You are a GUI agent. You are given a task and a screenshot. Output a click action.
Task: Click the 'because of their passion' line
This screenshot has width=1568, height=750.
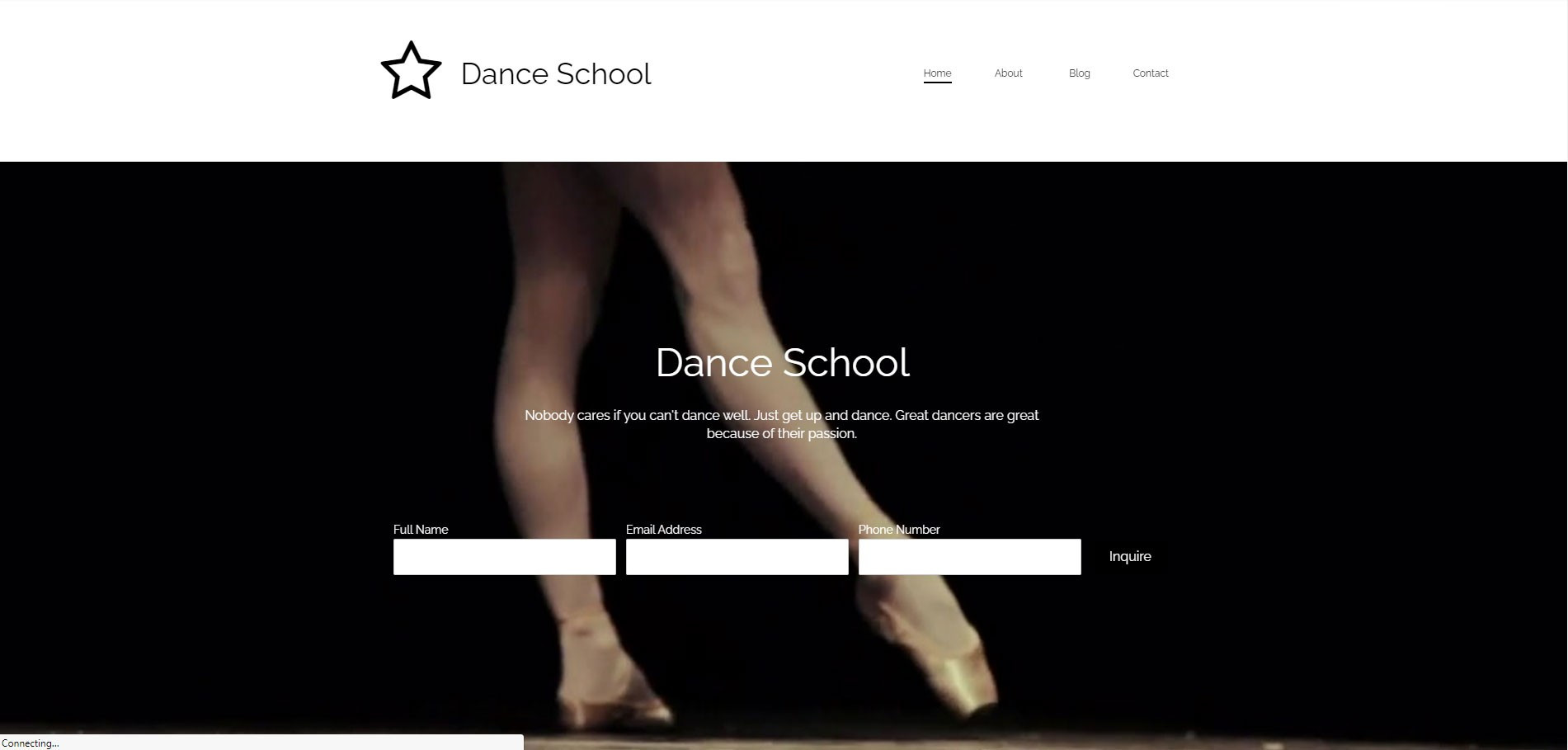click(x=781, y=434)
